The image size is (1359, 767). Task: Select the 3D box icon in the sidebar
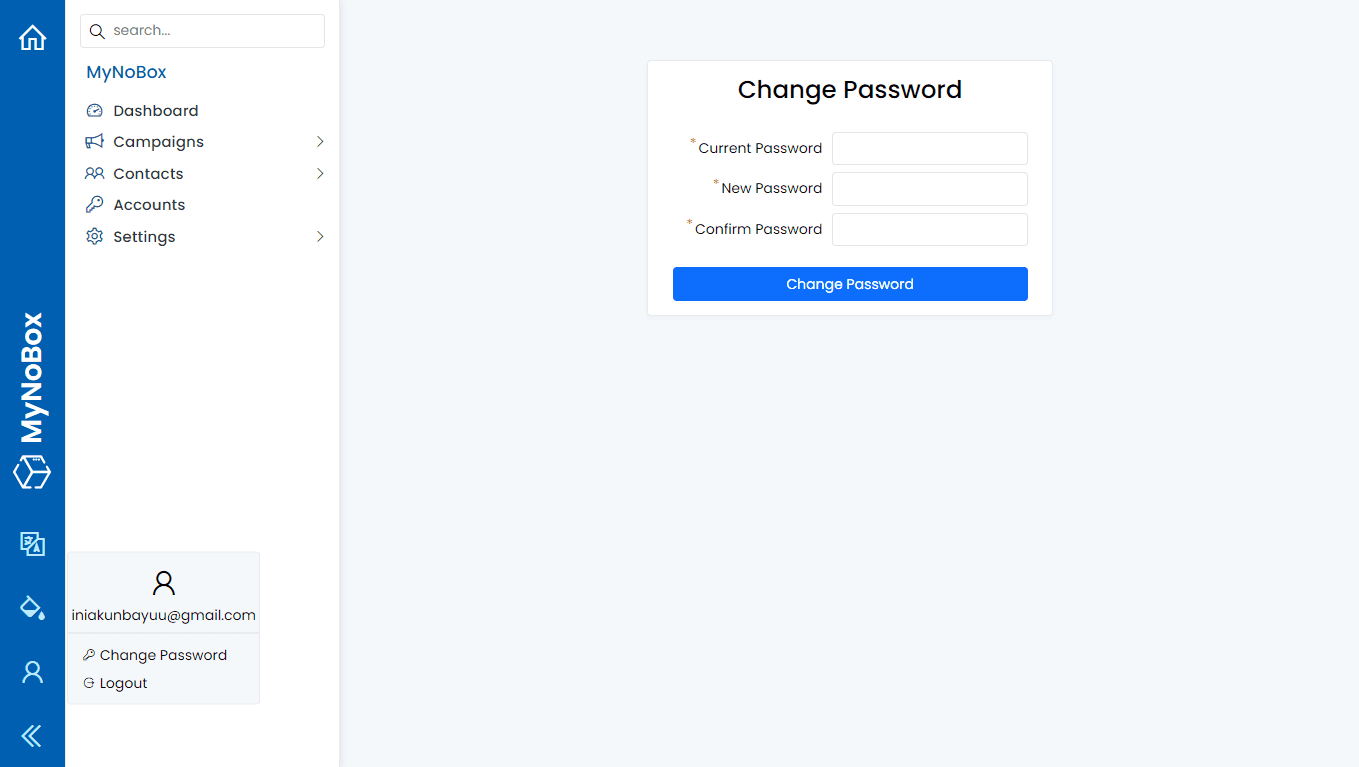tap(32, 472)
